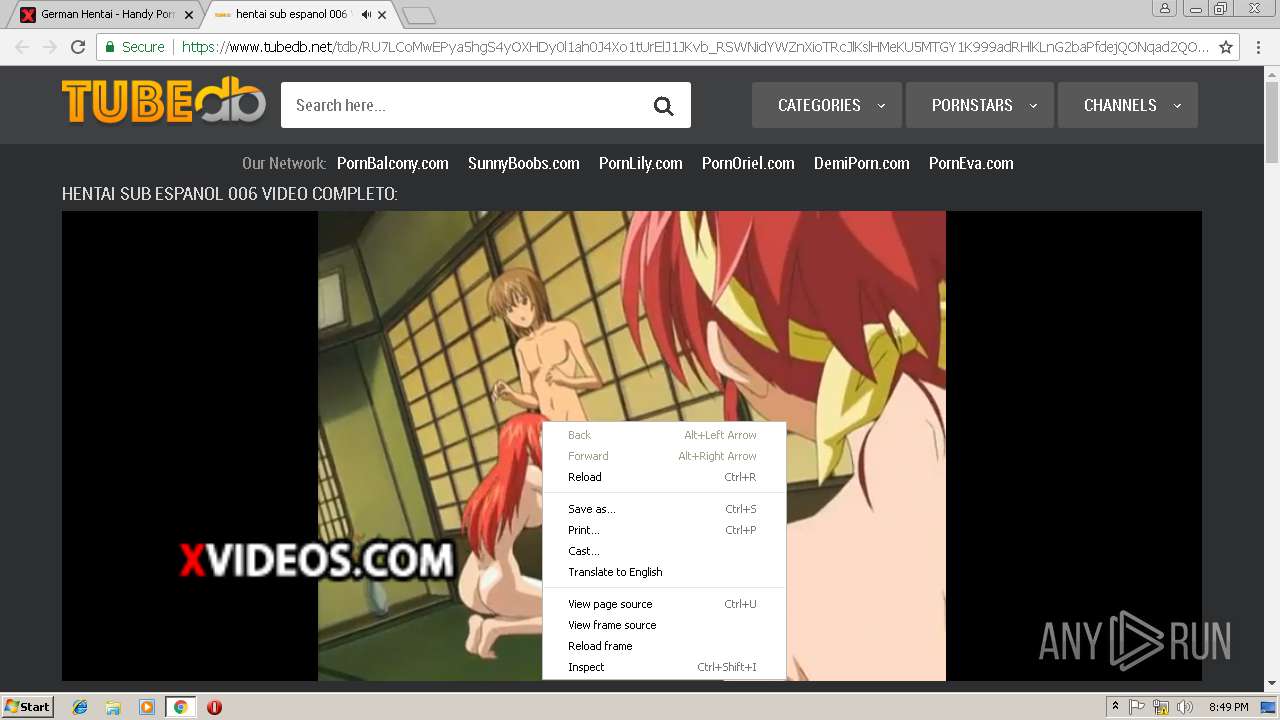Open the SunnyBoobs.com link

point(523,163)
